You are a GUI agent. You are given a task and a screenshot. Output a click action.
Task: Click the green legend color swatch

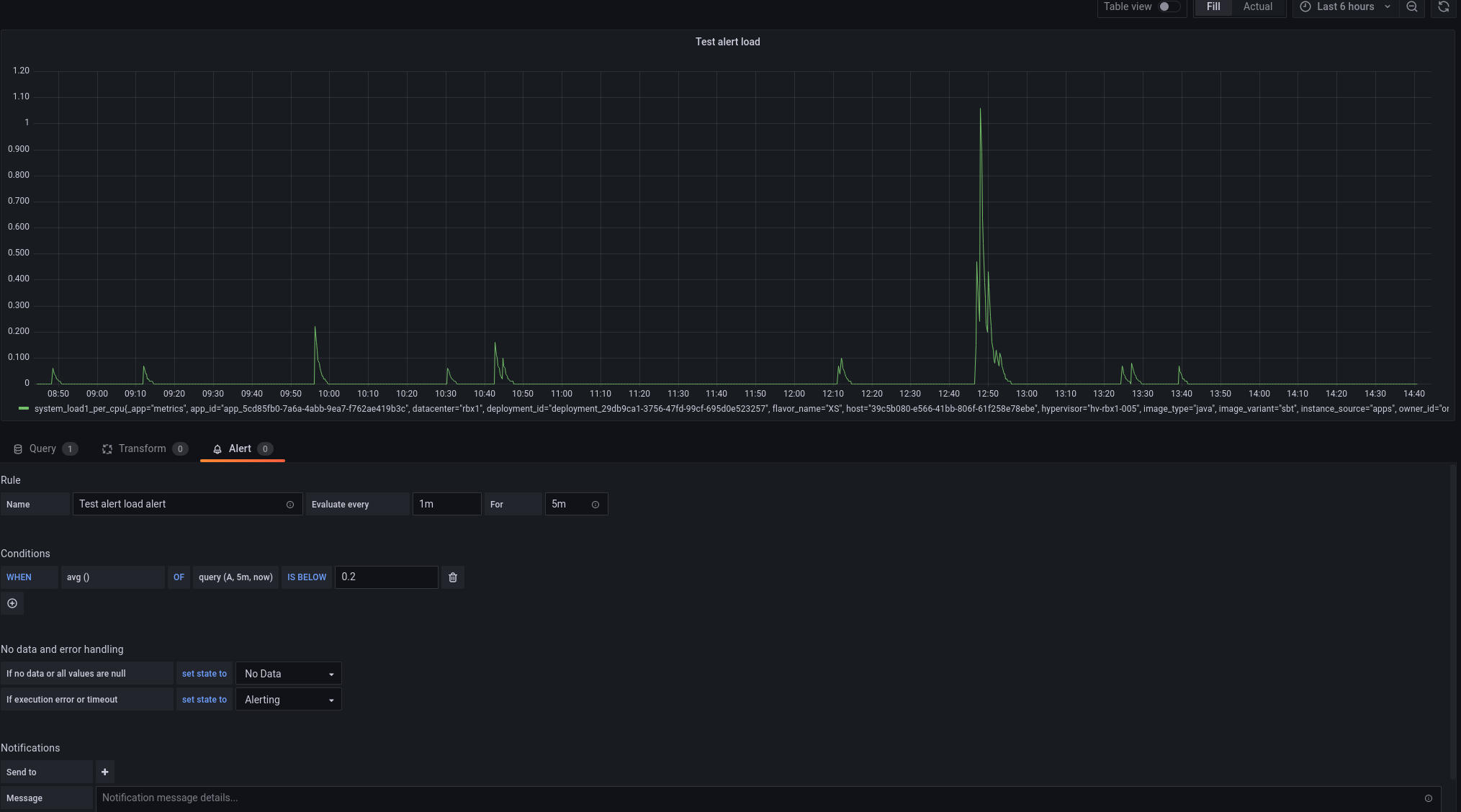(24, 408)
